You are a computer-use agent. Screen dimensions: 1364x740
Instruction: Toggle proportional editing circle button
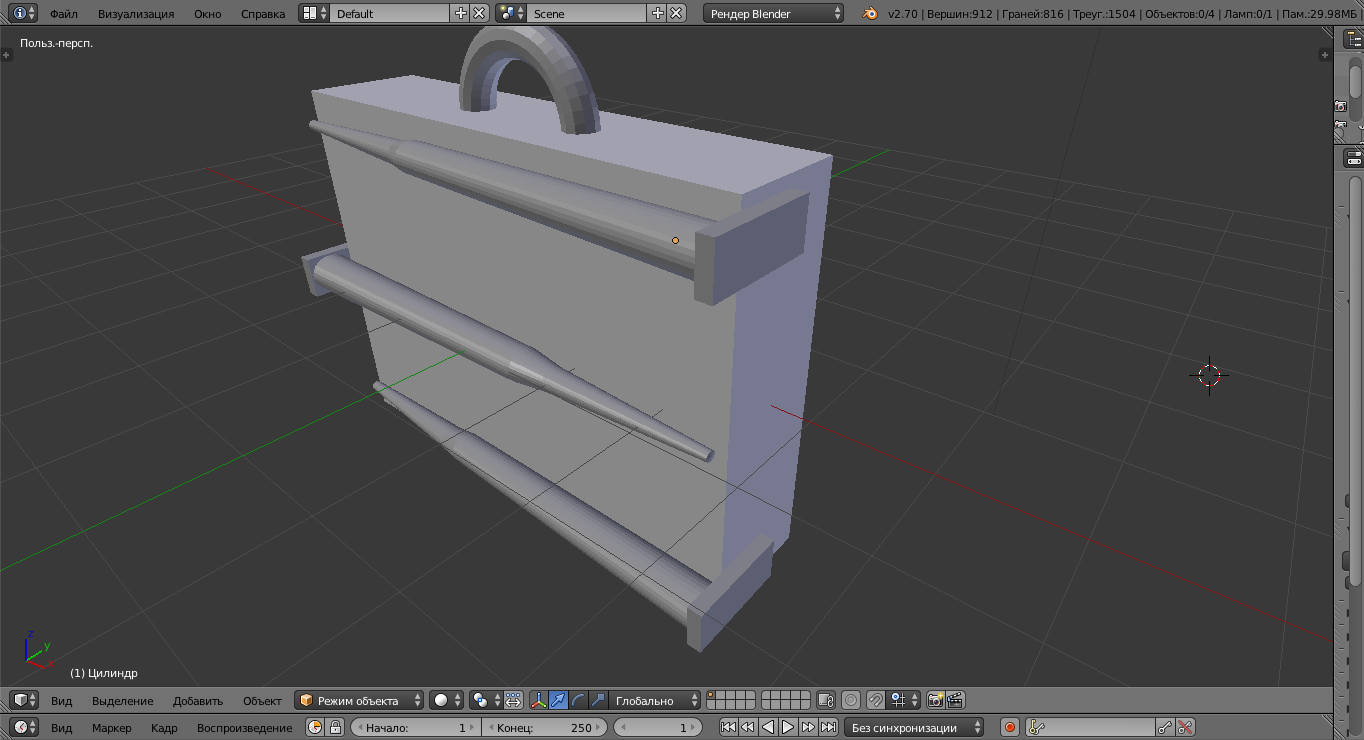point(851,701)
